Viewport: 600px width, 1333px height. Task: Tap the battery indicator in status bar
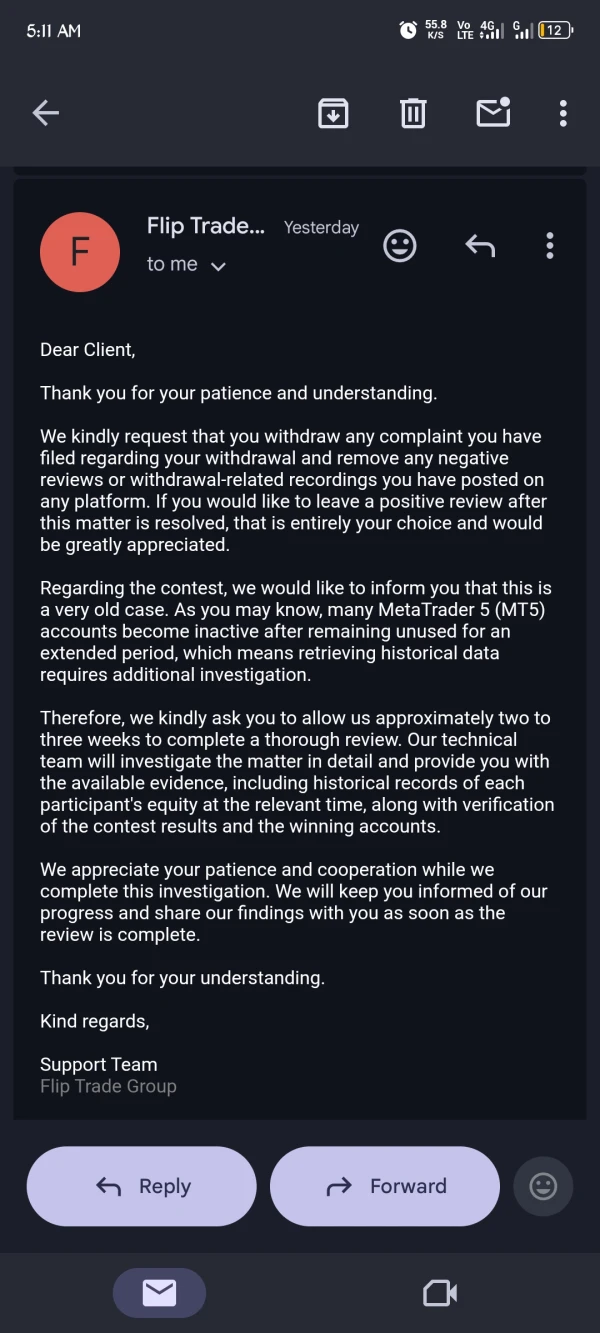pyautogui.click(x=555, y=30)
